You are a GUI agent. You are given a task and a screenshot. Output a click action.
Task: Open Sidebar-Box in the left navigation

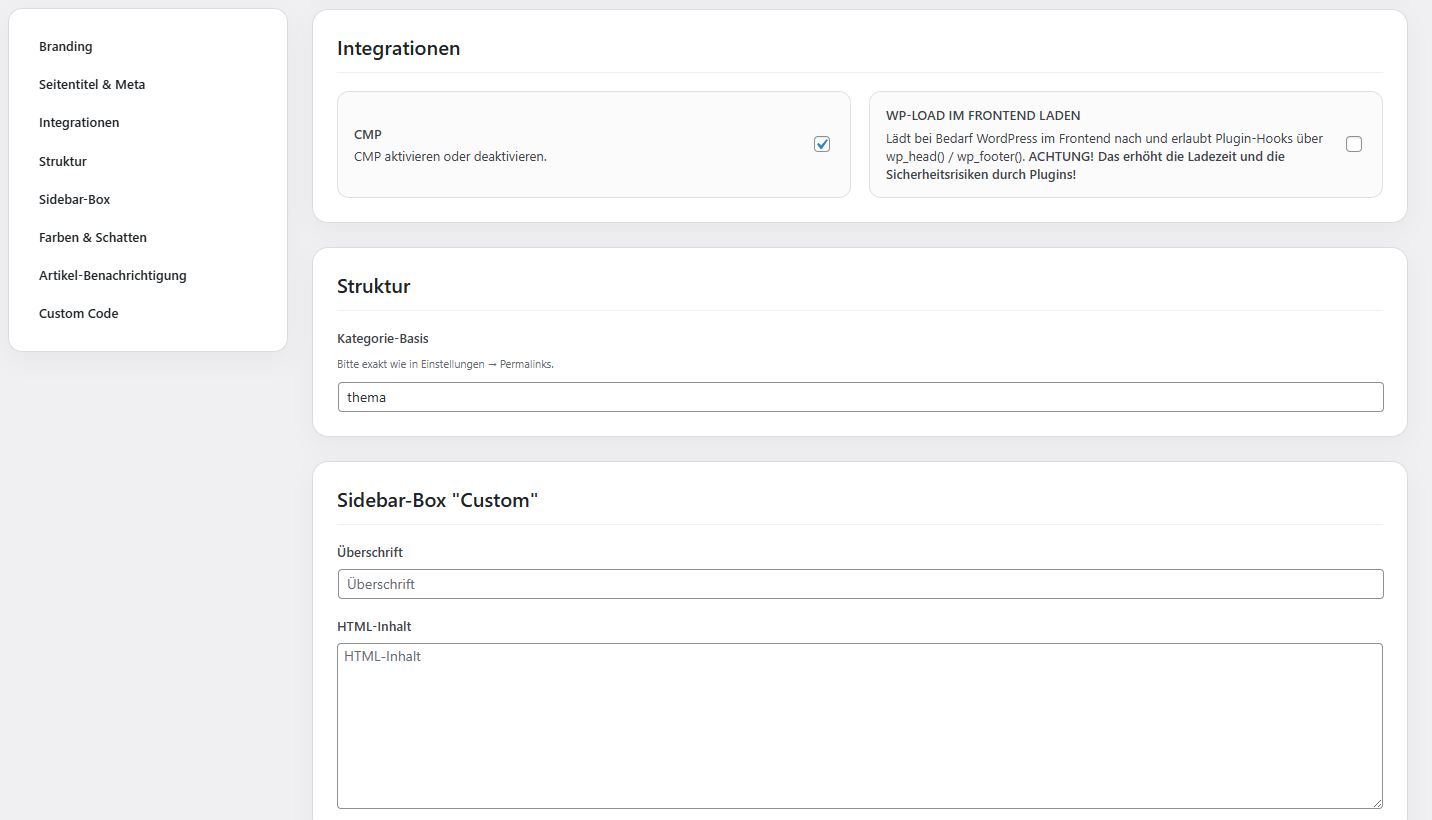[75, 199]
